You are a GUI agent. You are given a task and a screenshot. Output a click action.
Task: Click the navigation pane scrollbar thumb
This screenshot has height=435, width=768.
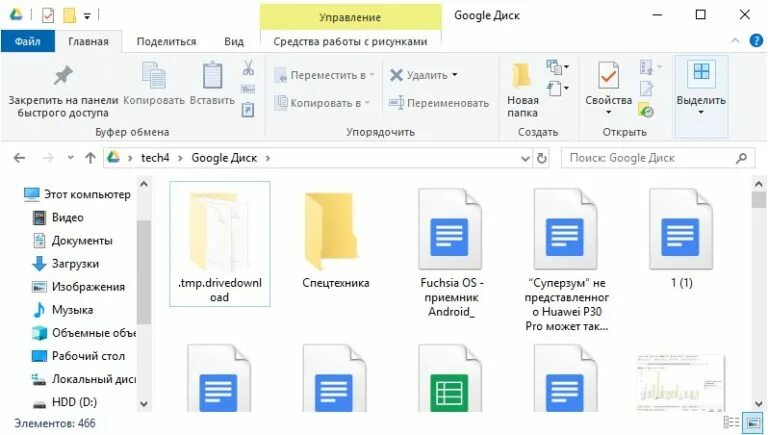[x=144, y=272]
